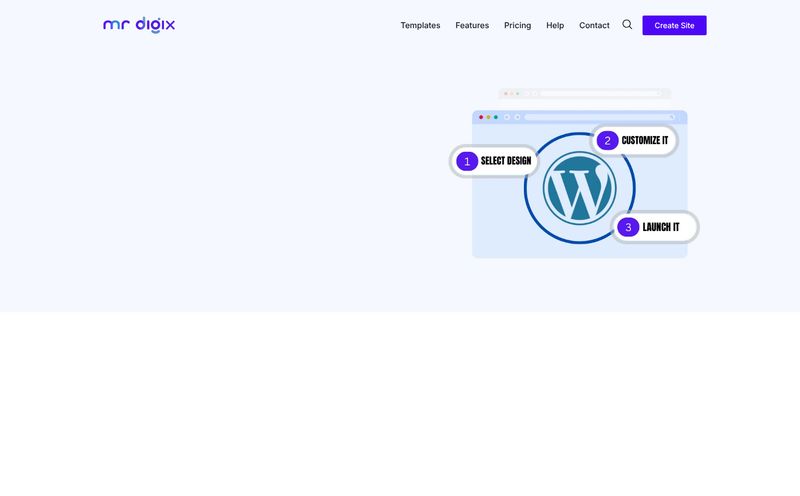Select Help in the navigation

[555, 26]
